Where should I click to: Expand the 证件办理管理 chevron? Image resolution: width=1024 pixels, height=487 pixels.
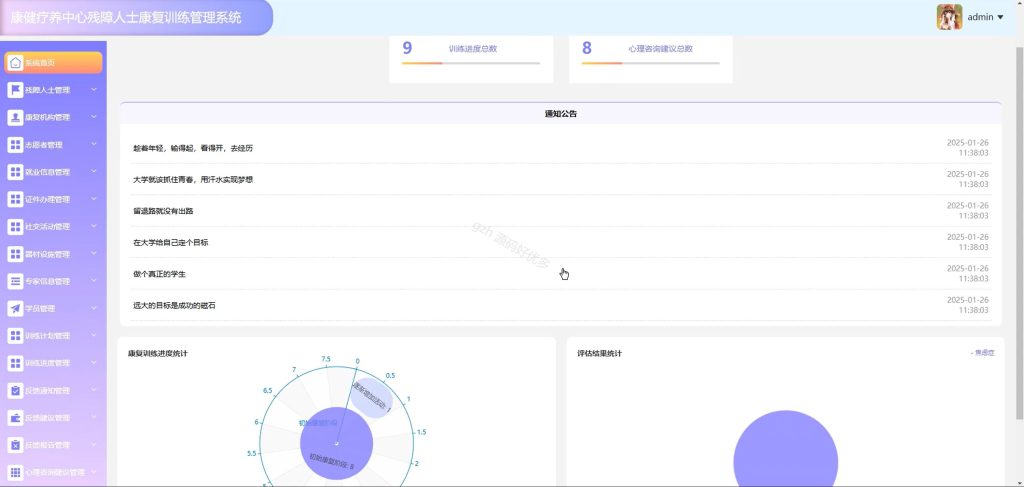(x=93, y=199)
